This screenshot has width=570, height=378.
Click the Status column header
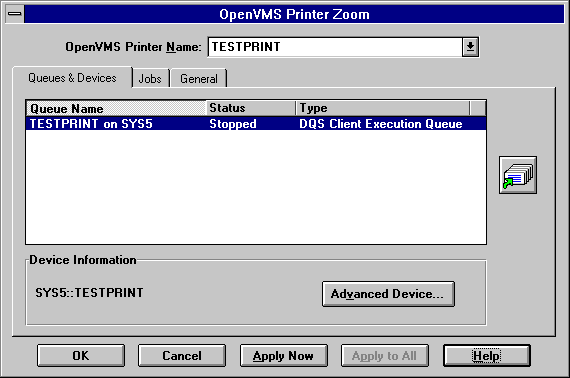click(x=250, y=108)
